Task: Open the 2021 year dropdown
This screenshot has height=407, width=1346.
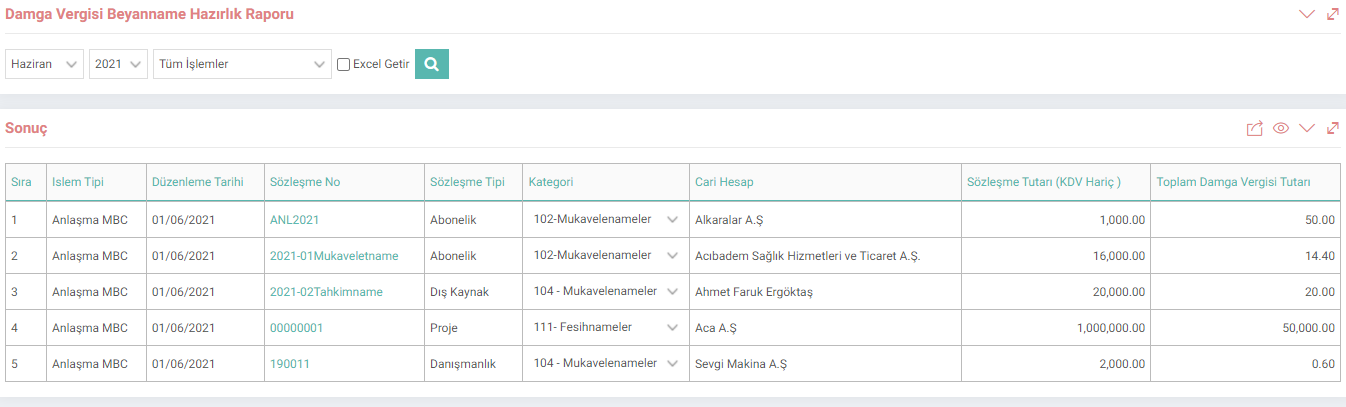Action: [x=119, y=64]
